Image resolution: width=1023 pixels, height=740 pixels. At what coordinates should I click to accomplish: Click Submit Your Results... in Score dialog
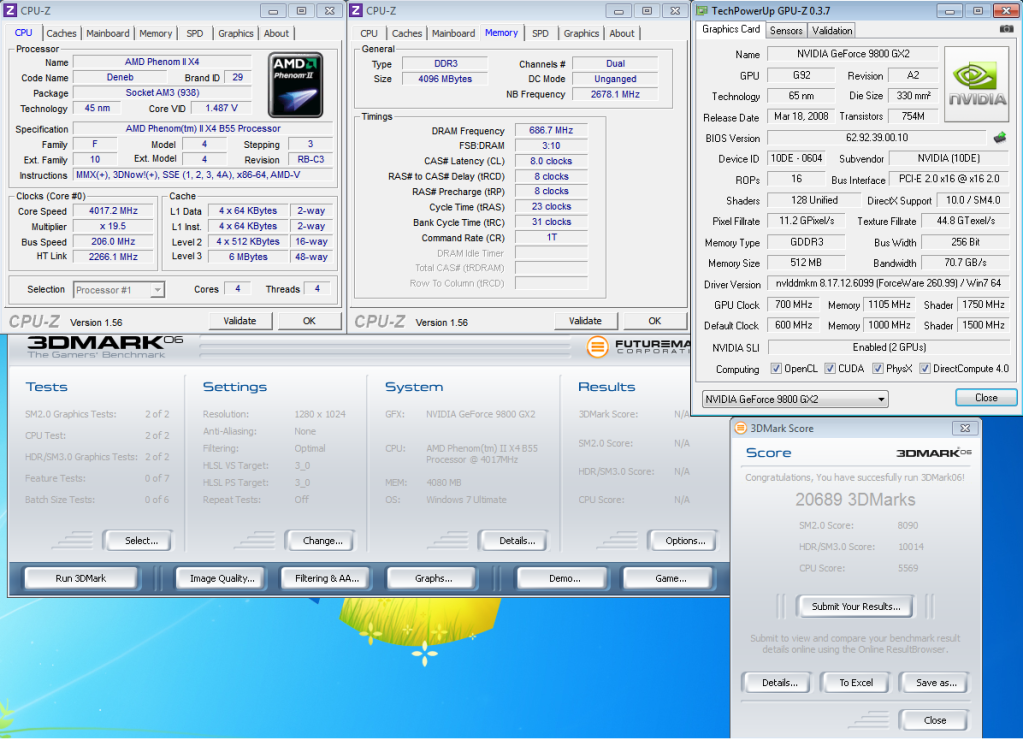click(855, 606)
